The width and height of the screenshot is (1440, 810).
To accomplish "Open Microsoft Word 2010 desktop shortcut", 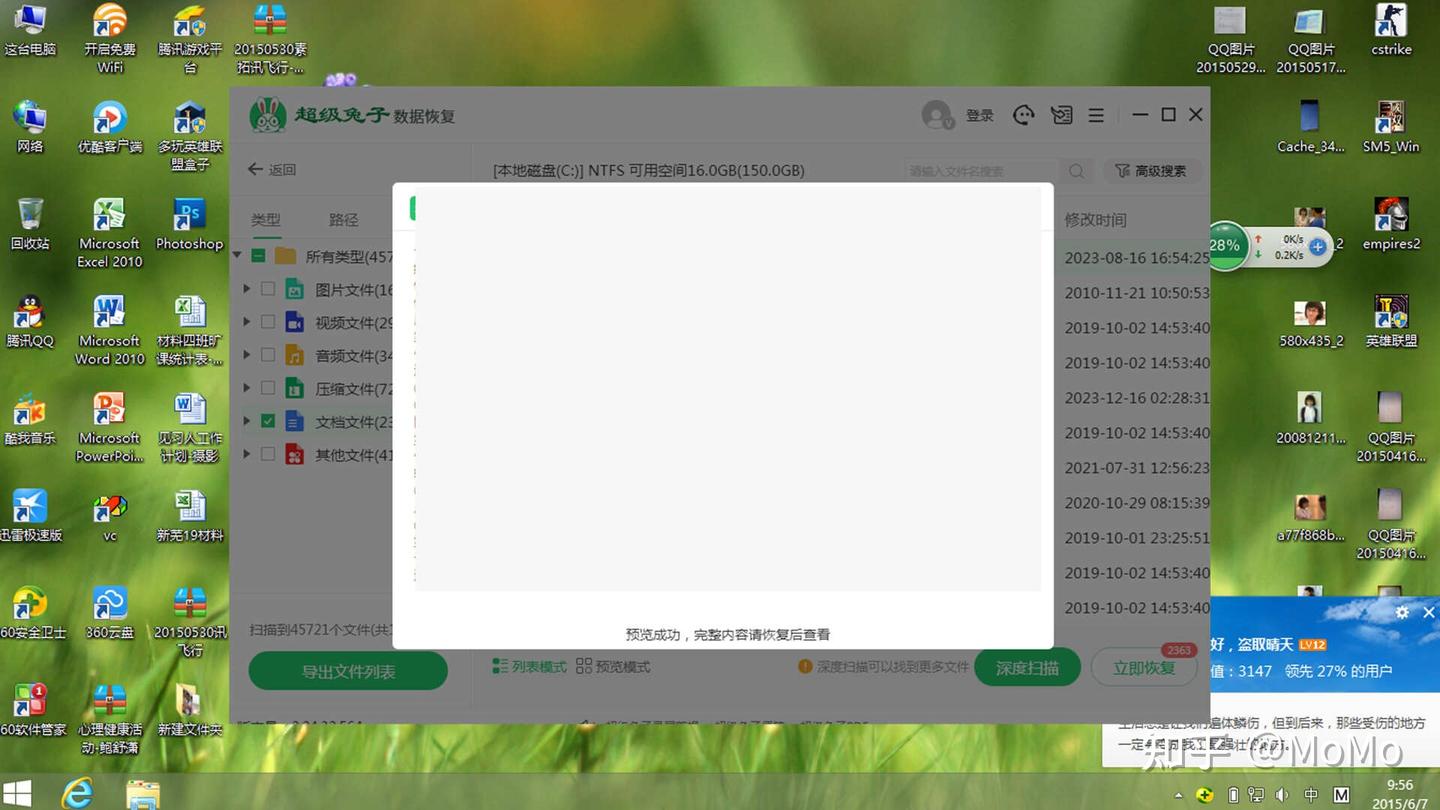I will 110,330.
